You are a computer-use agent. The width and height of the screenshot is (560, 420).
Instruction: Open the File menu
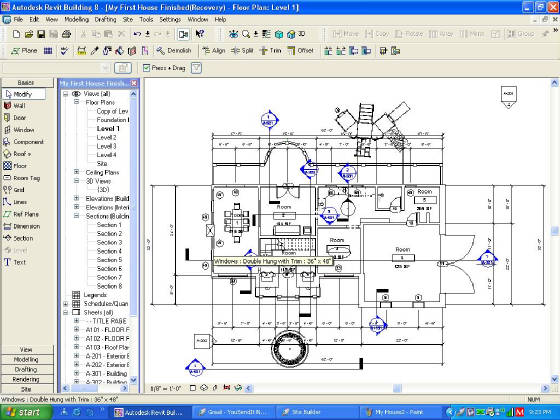[x=18, y=20]
